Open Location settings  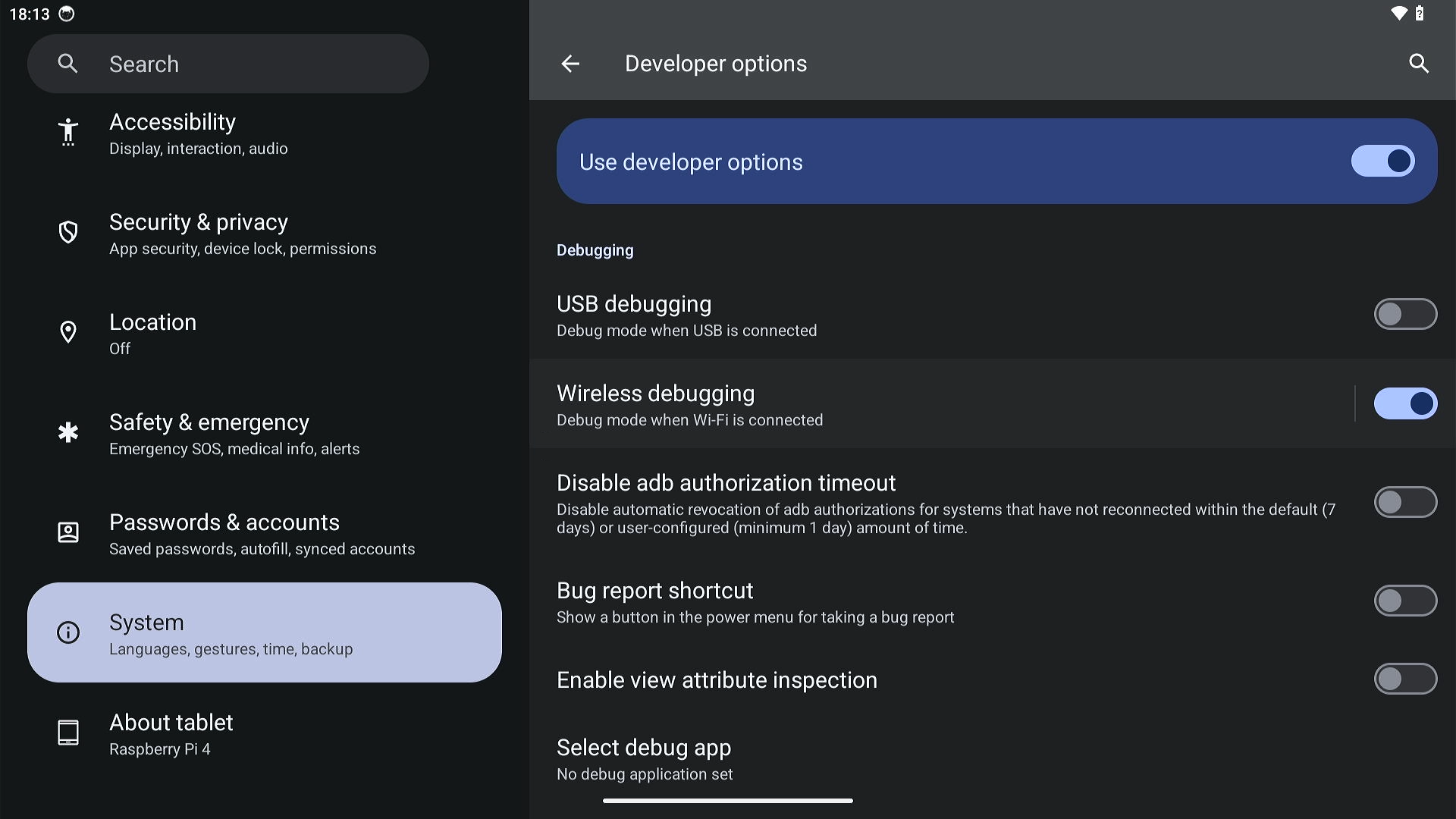(x=265, y=332)
